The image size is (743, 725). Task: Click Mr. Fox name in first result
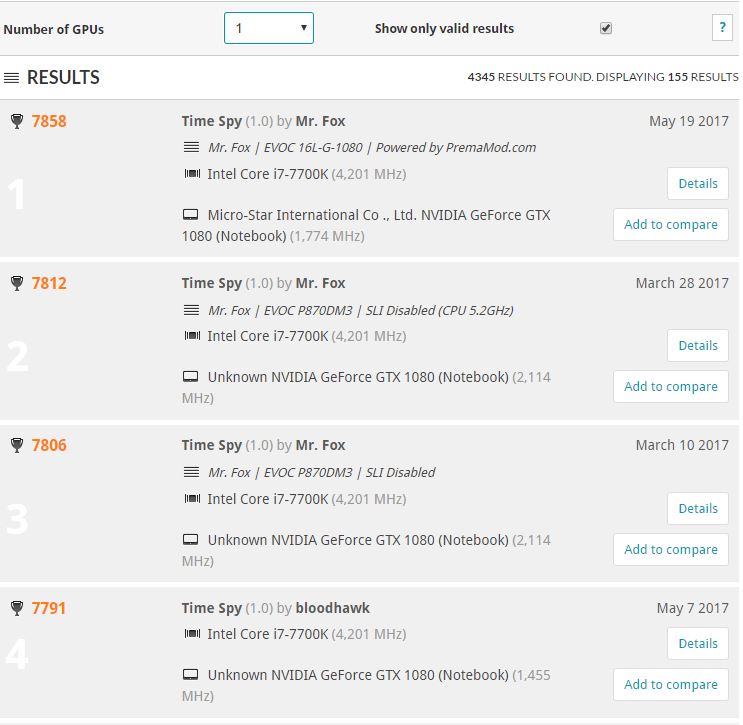[x=320, y=121]
